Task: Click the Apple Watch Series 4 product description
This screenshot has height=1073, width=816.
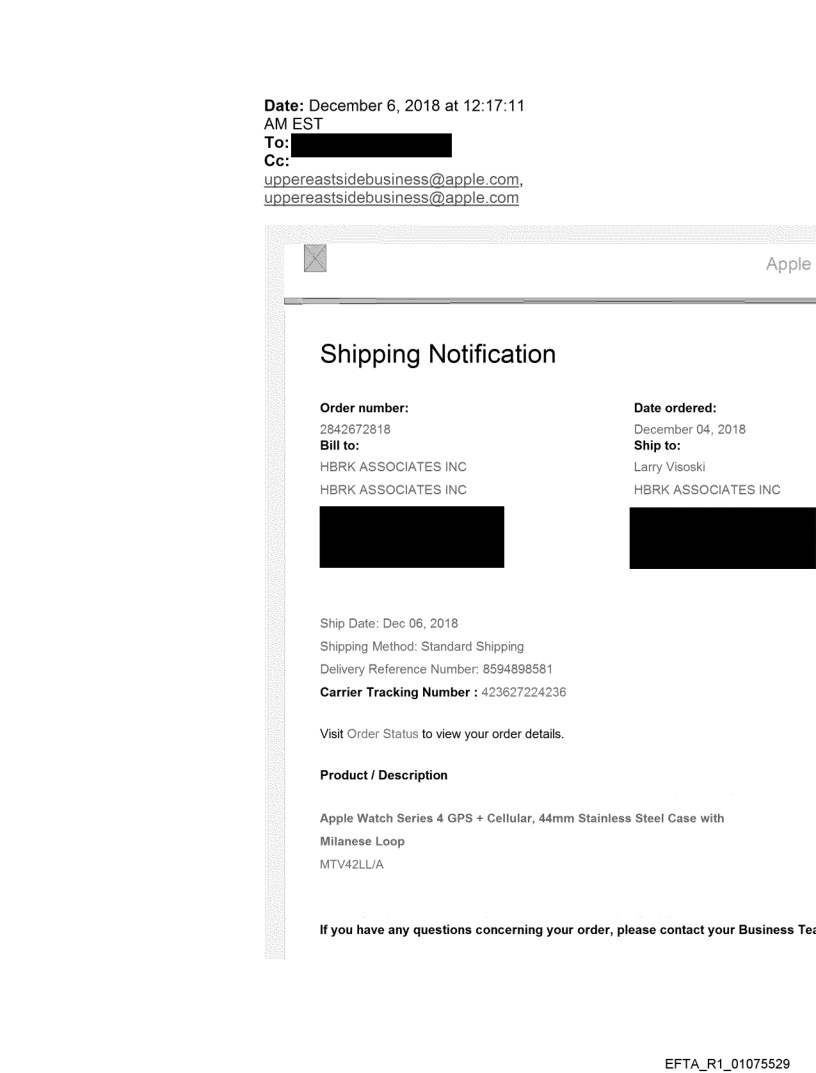Action: (521, 818)
